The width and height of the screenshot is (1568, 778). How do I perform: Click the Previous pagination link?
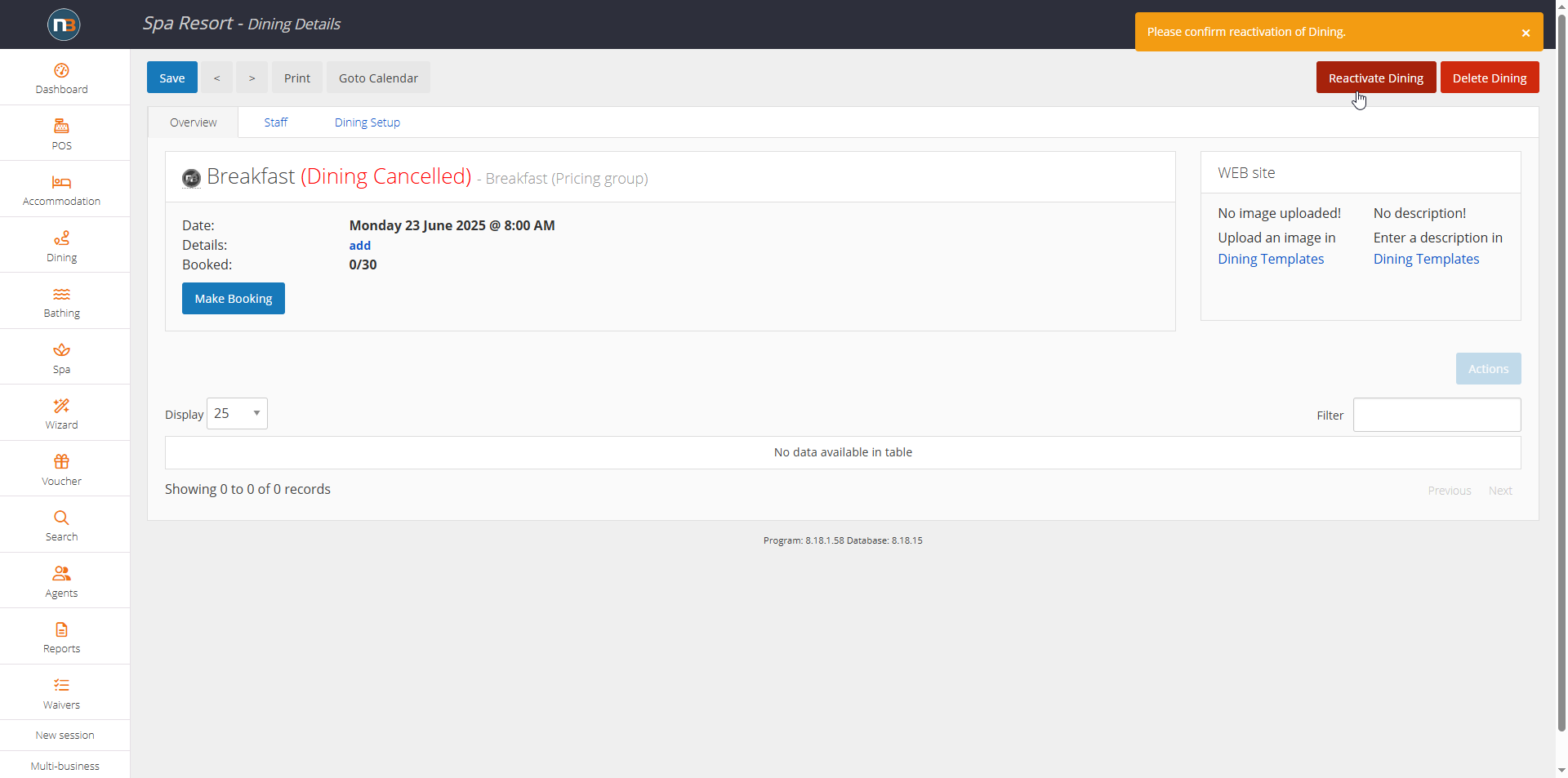1450,491
